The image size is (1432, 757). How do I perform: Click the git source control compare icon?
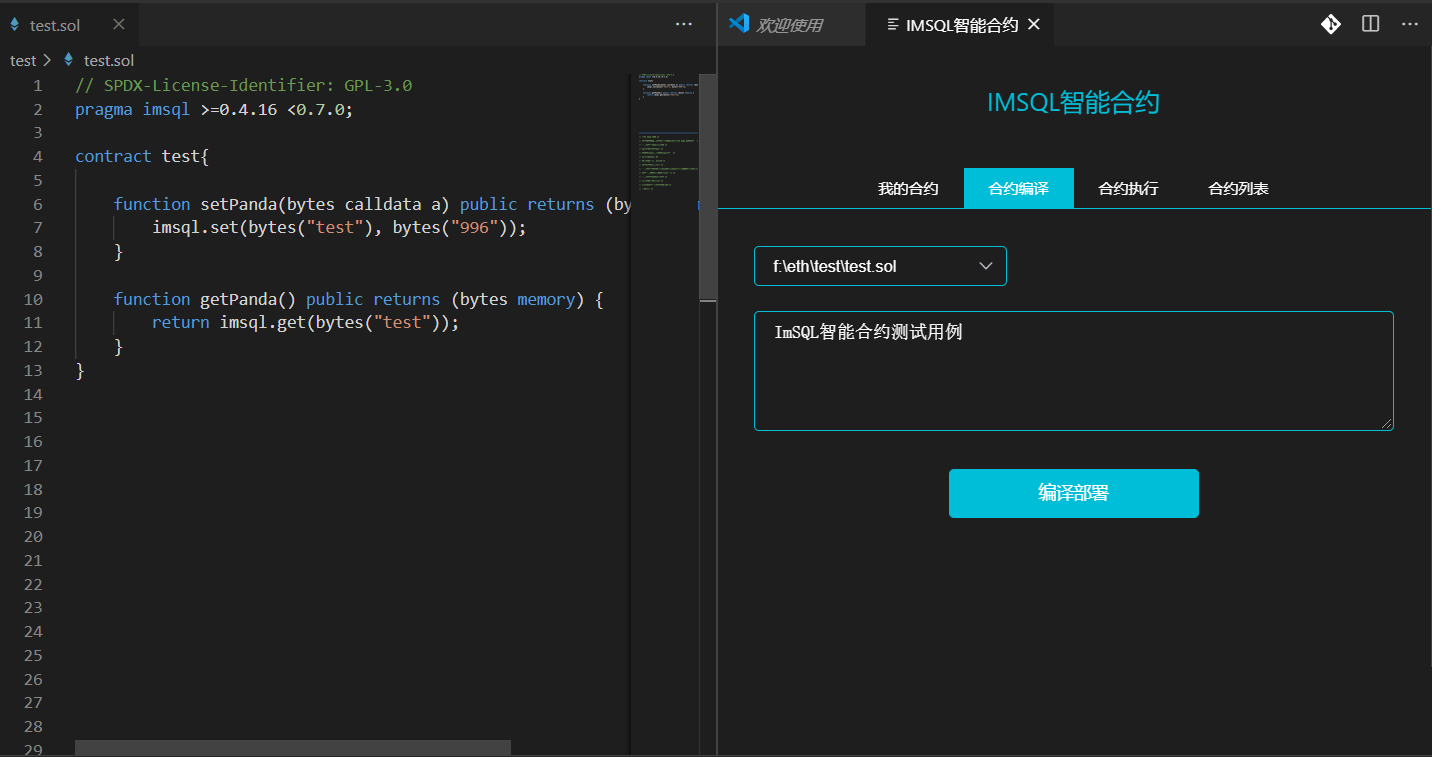coord(1330,24)
